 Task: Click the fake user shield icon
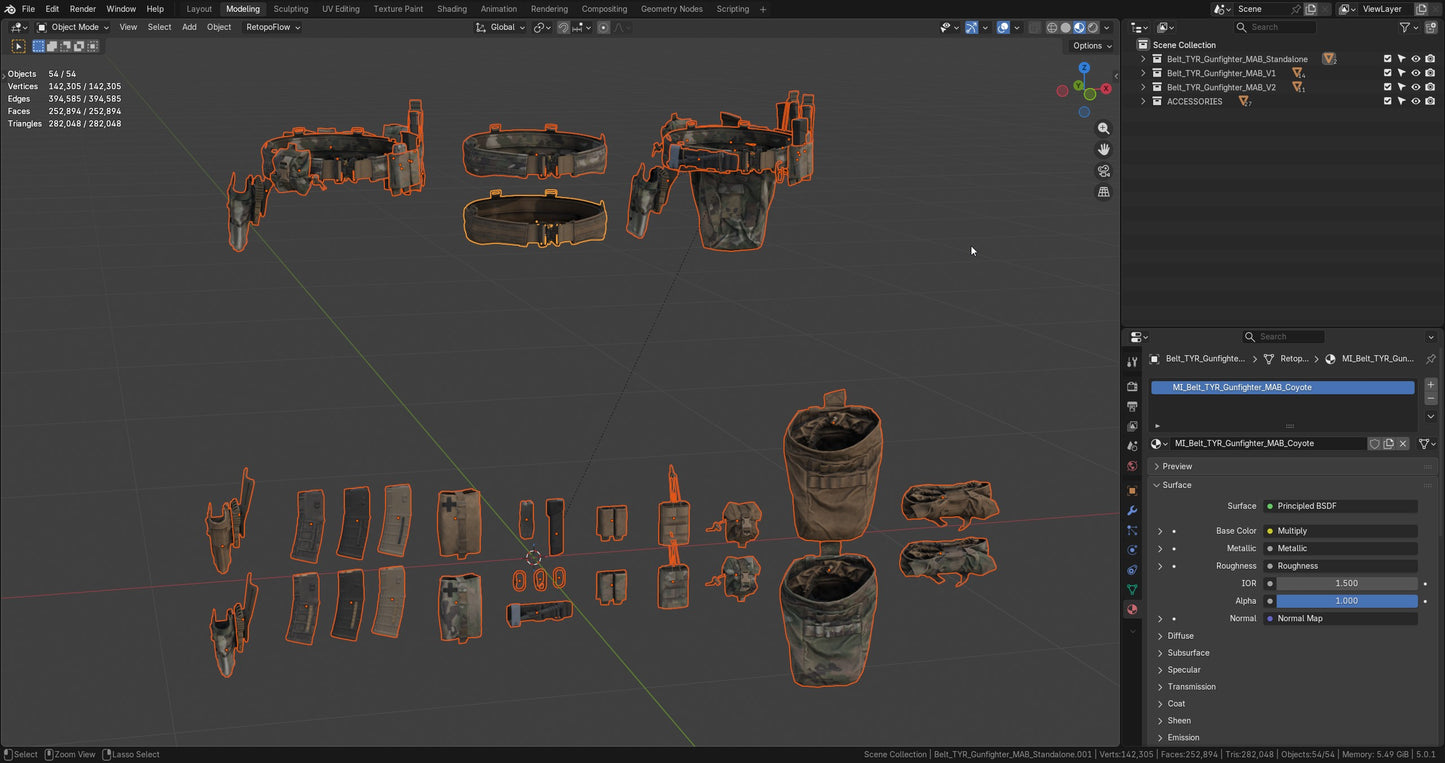(1375, 444)
